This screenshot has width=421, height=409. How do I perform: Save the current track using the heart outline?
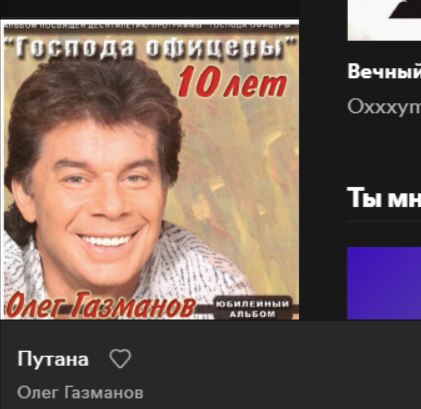120,359
